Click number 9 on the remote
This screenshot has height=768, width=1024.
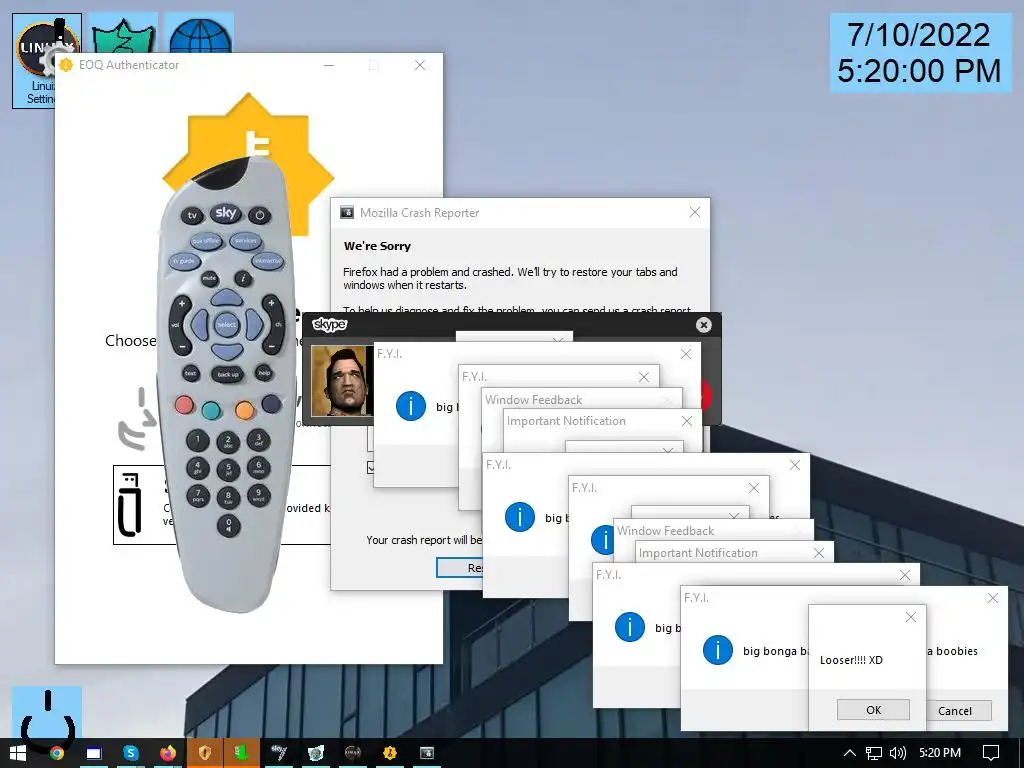259,494
